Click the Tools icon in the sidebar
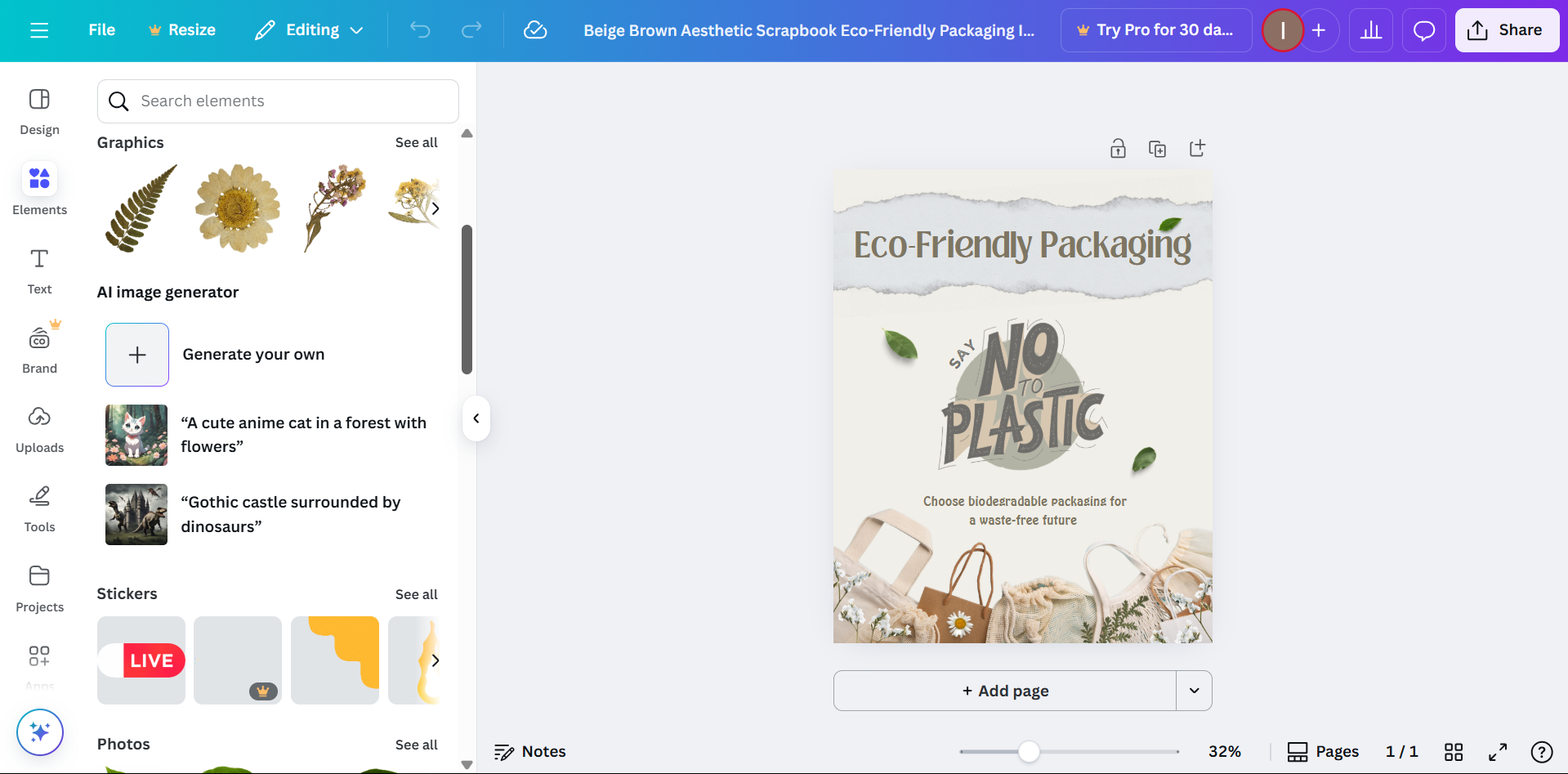This screenshot has width=1568, height=774. 39,507
